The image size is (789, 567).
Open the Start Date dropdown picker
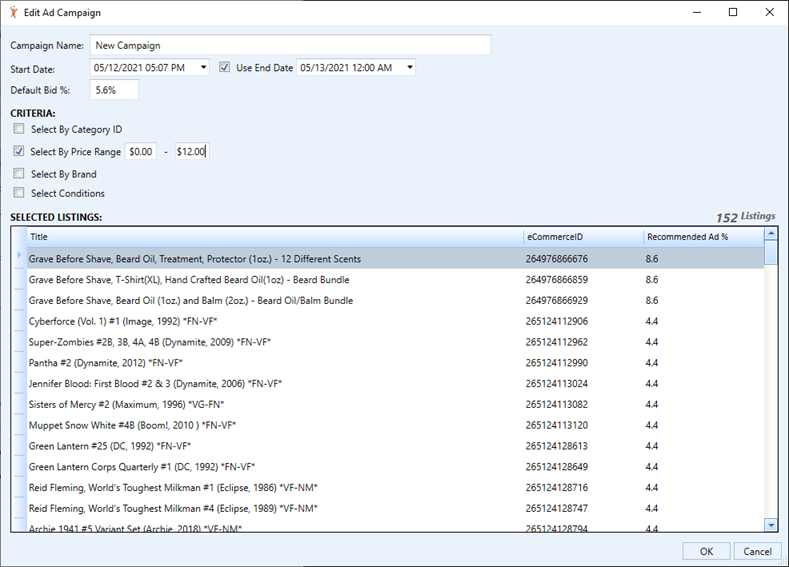(204, 68)
